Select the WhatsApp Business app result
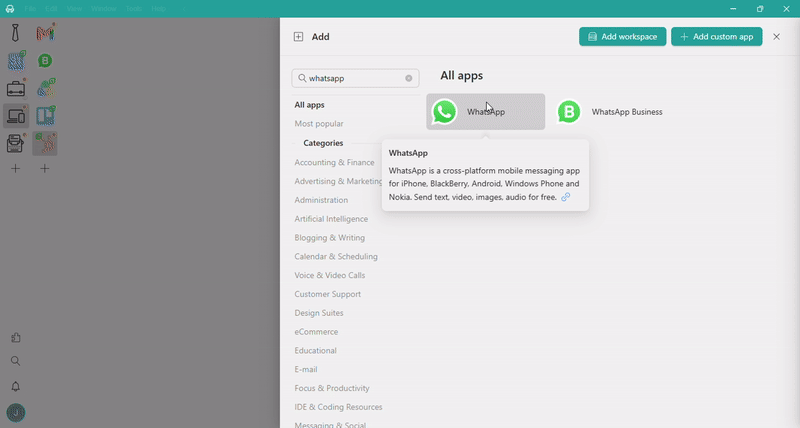 tap(610, 112)
